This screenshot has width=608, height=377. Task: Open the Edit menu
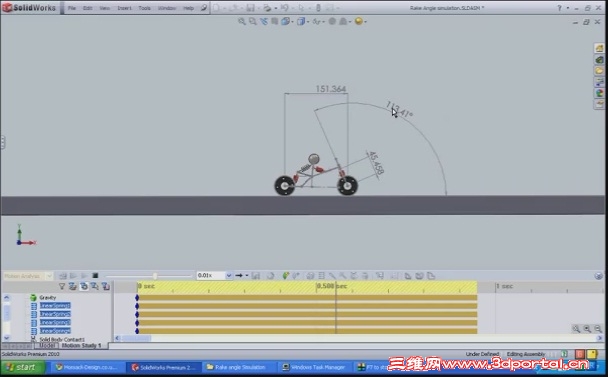tap(88, 8)
